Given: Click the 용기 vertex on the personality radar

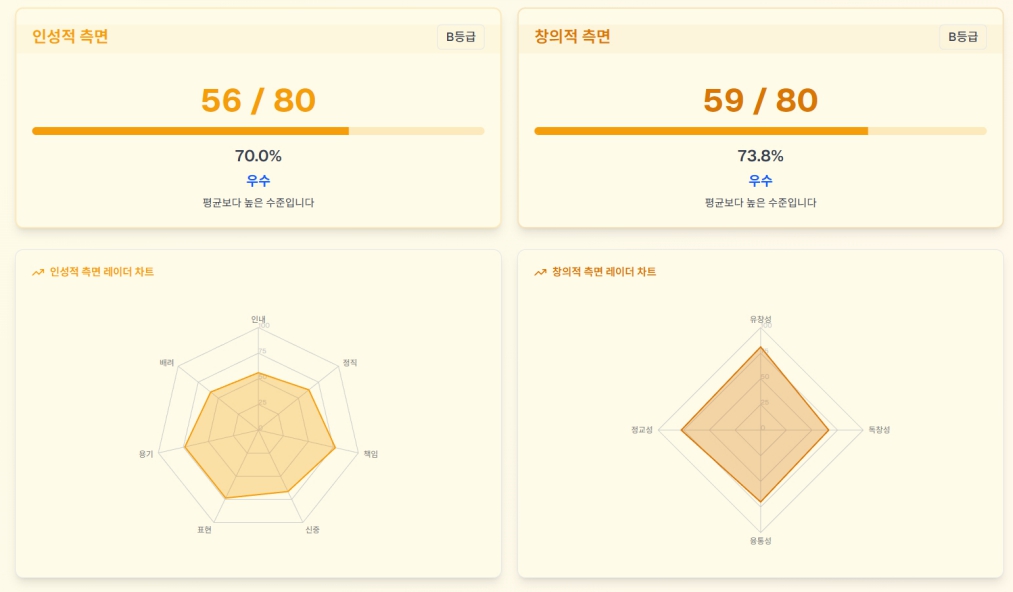Looking at the screenshot, I should coord(183,447).
